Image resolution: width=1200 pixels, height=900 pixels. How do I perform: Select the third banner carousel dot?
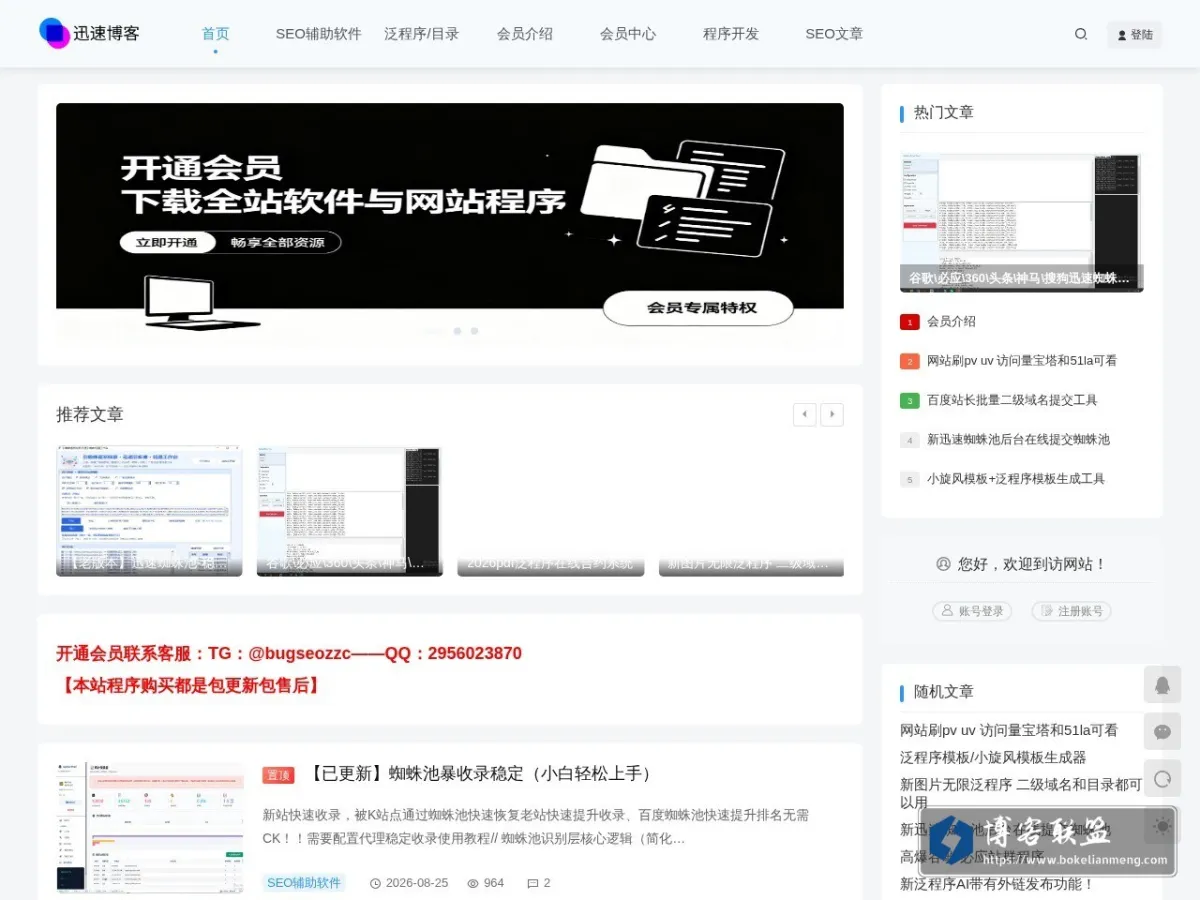[474, 331]
